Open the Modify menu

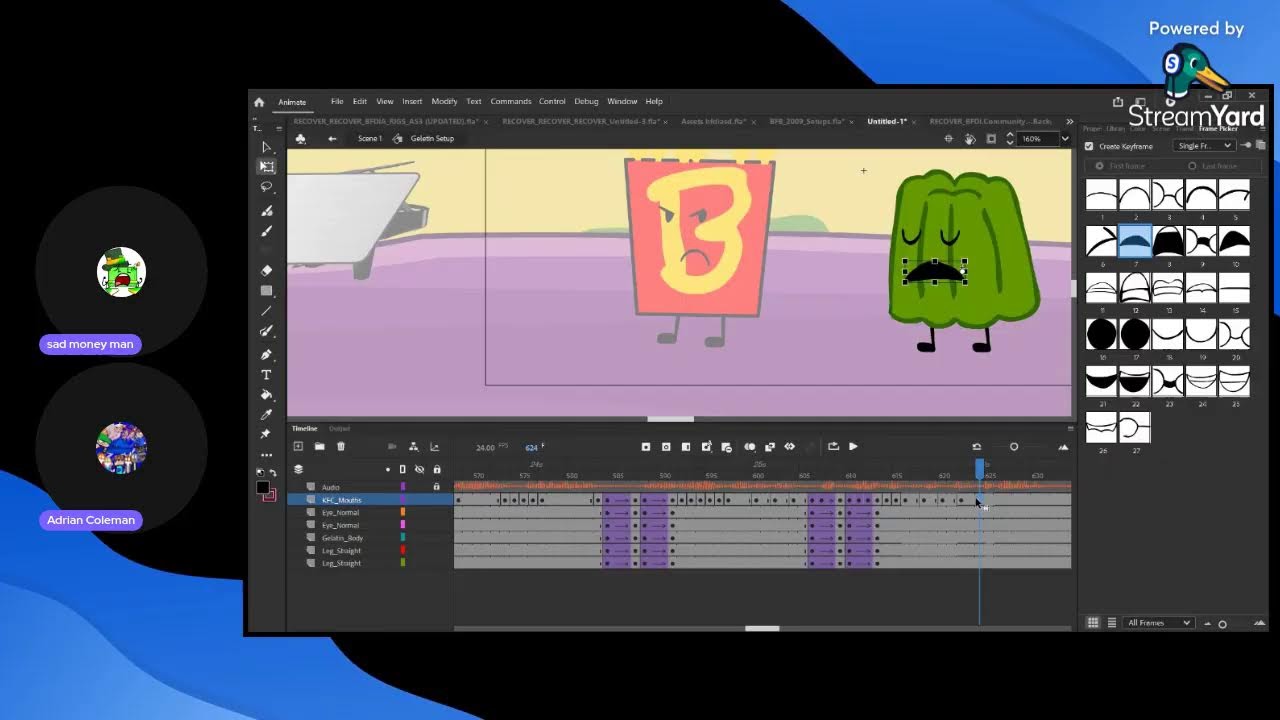pos(444,102)
